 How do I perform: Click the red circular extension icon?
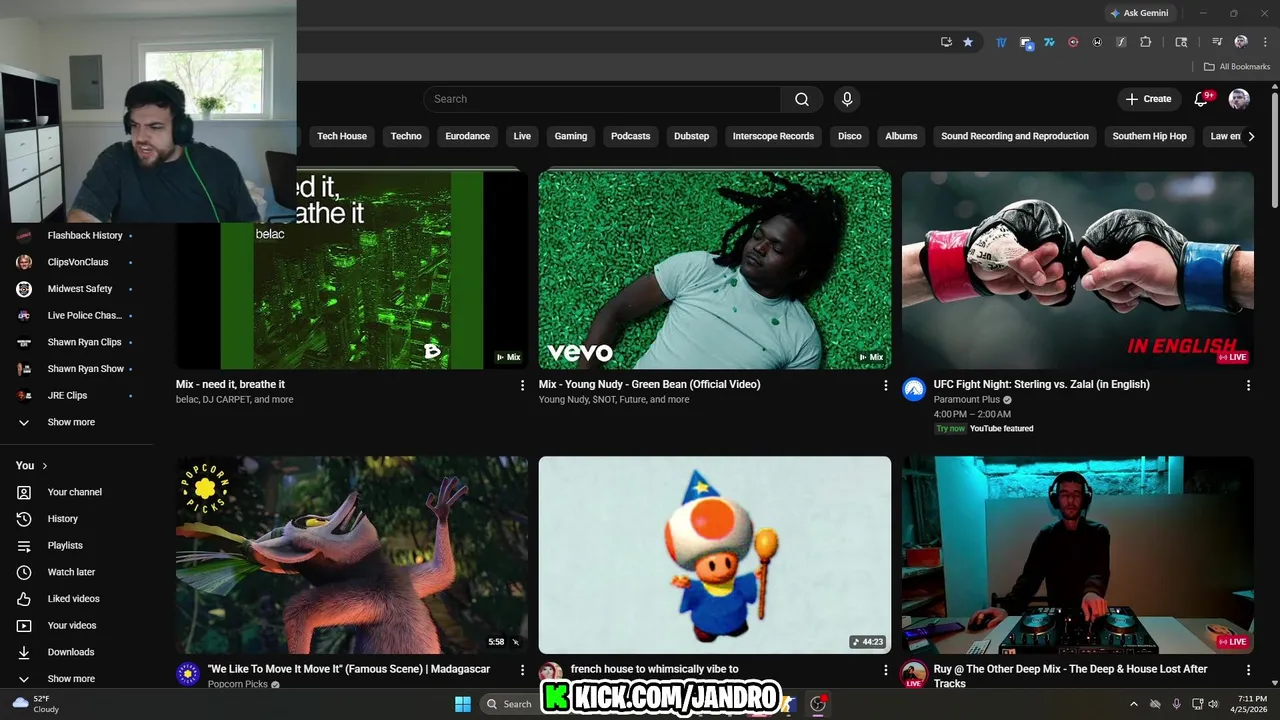[x=1073, y=42]
